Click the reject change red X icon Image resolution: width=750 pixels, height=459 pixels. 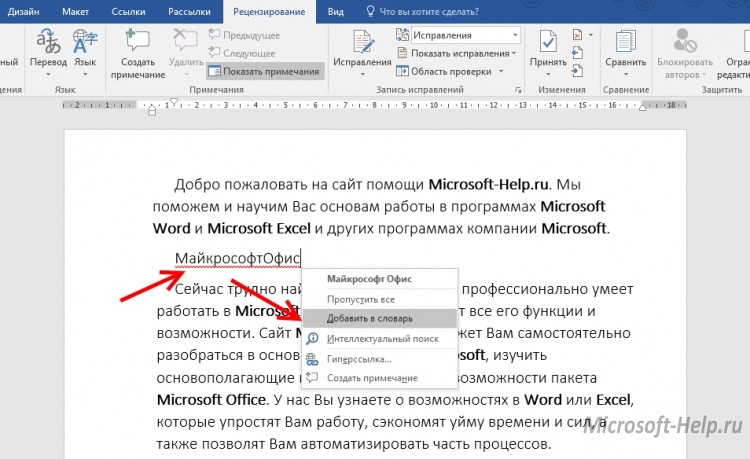point(577,35)
